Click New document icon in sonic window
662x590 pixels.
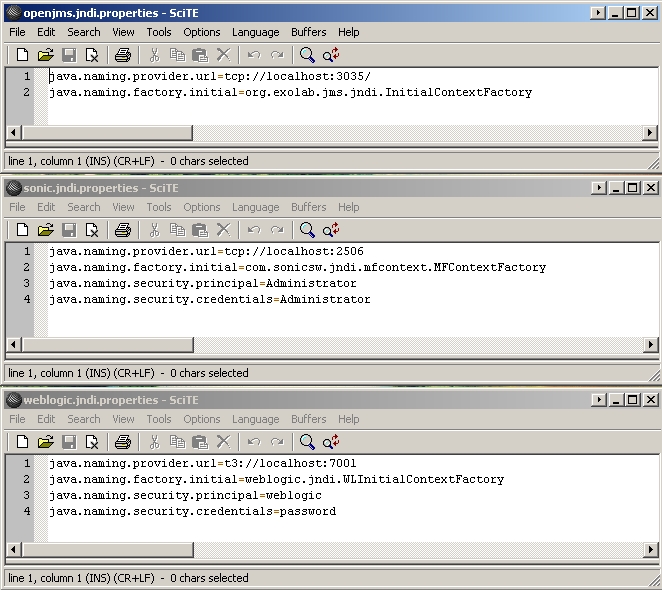[22, 230]
